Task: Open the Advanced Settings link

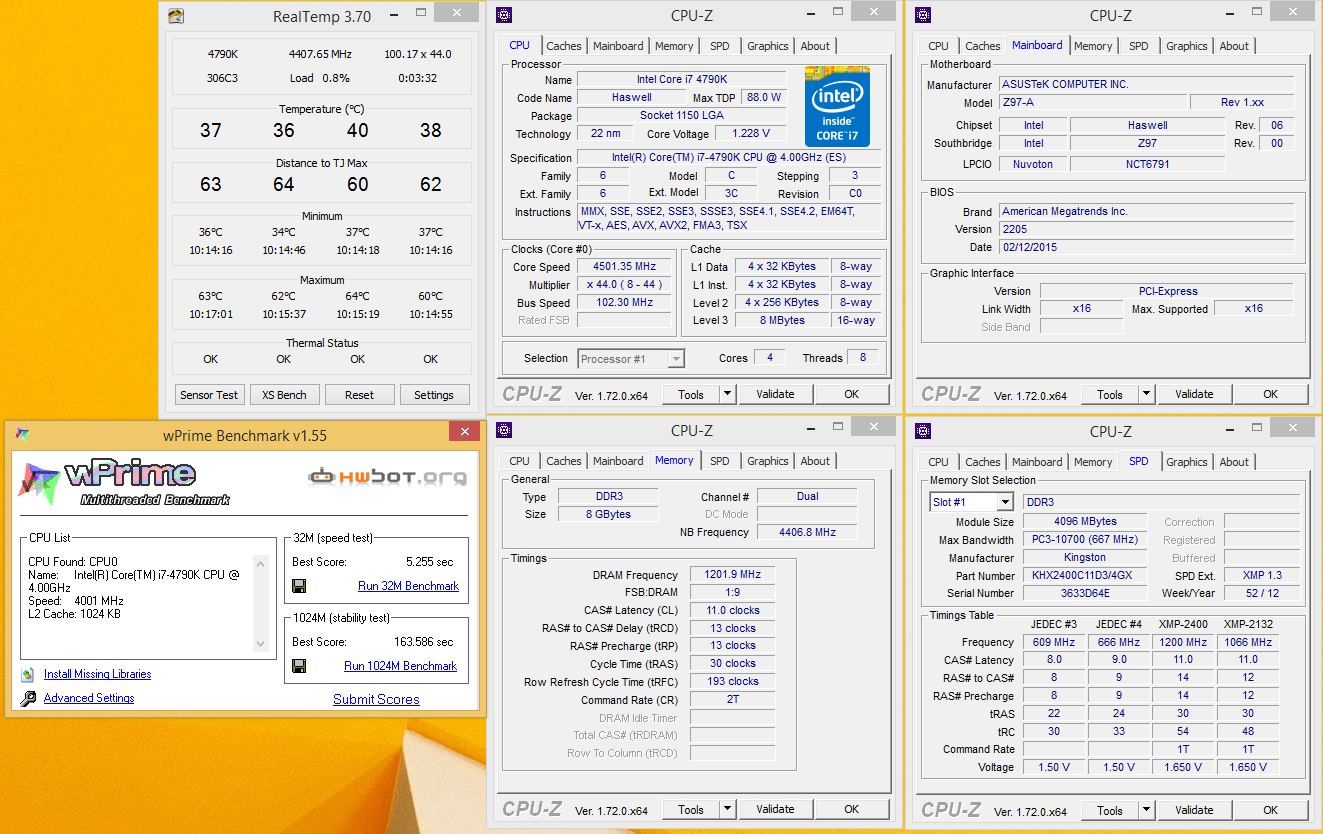Action: coord(89,699)
